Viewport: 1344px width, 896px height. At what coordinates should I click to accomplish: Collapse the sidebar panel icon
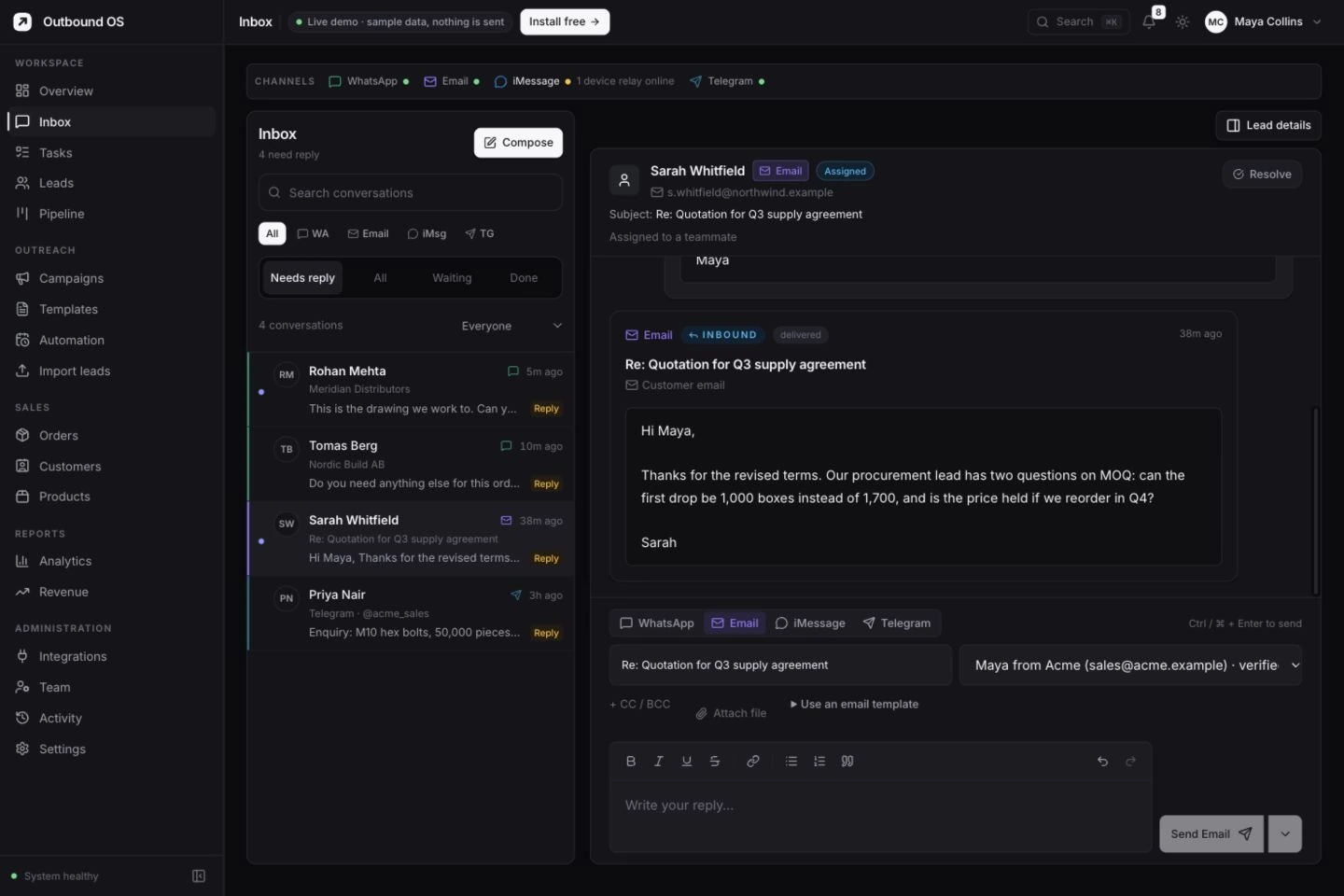click(199, 875)
